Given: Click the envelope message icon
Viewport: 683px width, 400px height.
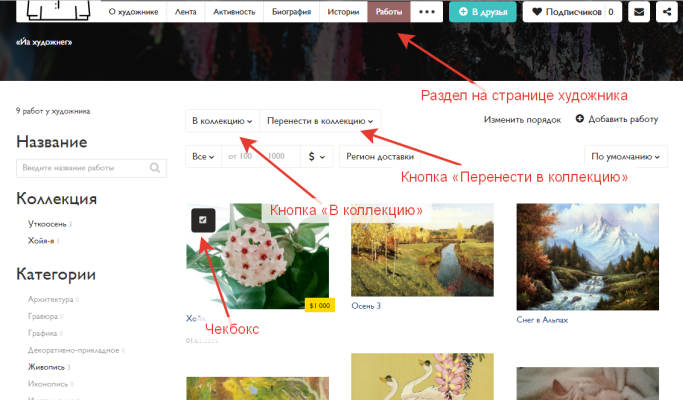Looking at the screenshot, I should click(x=639, y=12).
